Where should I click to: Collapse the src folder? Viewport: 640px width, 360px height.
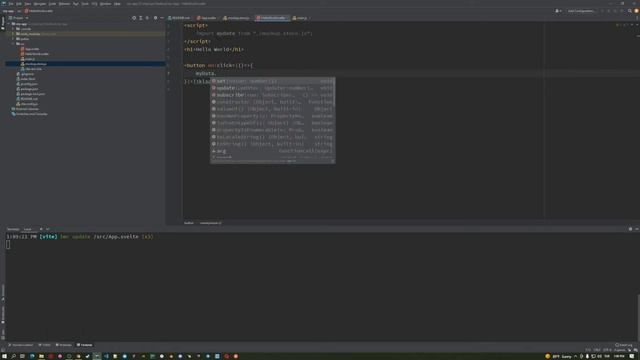point(13,44)
